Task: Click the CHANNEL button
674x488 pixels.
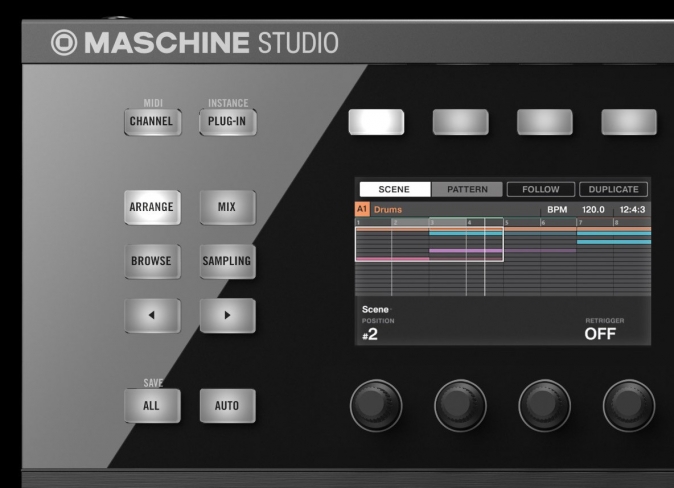Action: (153, 122)
